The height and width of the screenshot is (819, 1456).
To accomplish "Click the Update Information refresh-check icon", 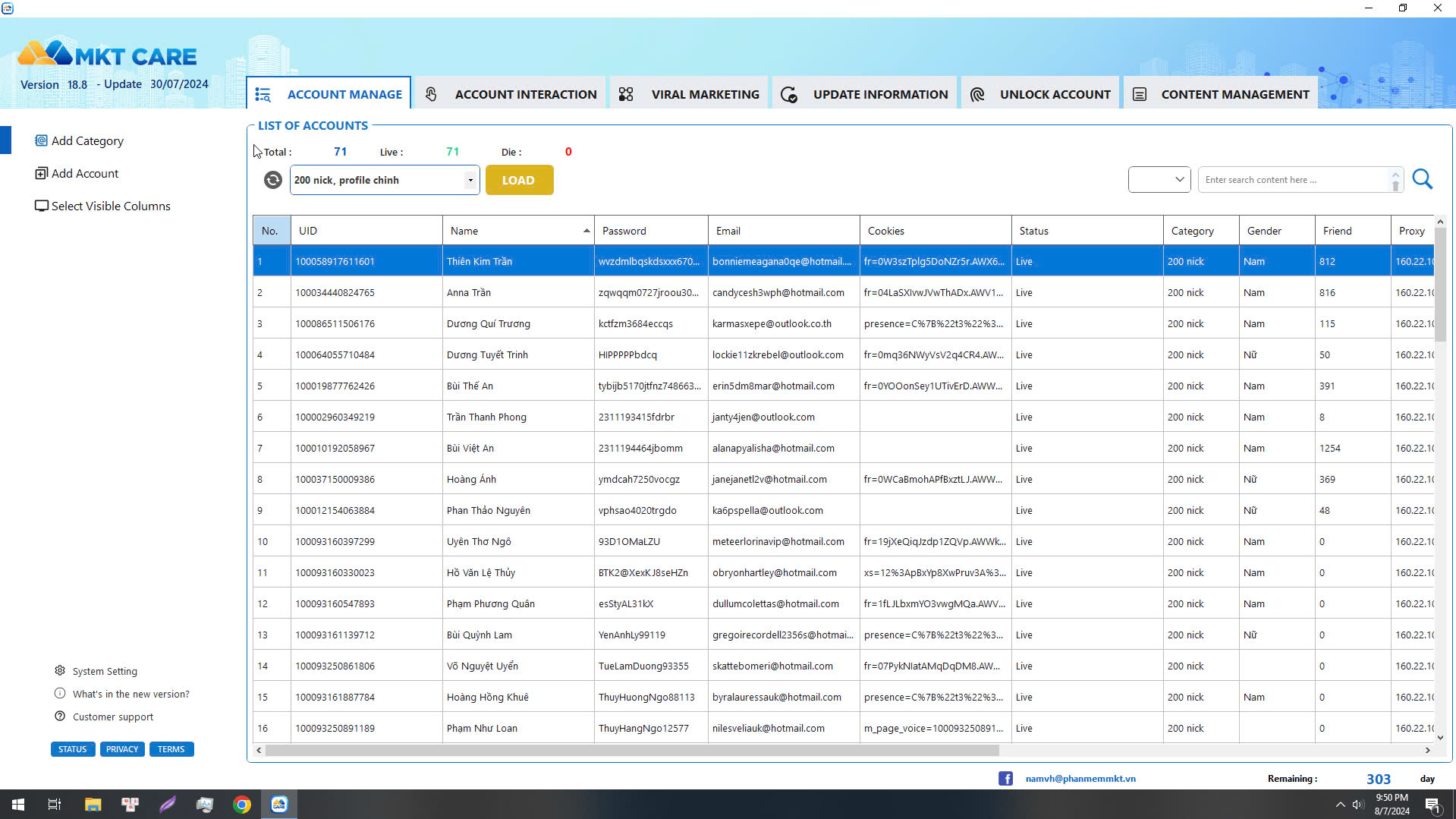I will click(789, 95).
